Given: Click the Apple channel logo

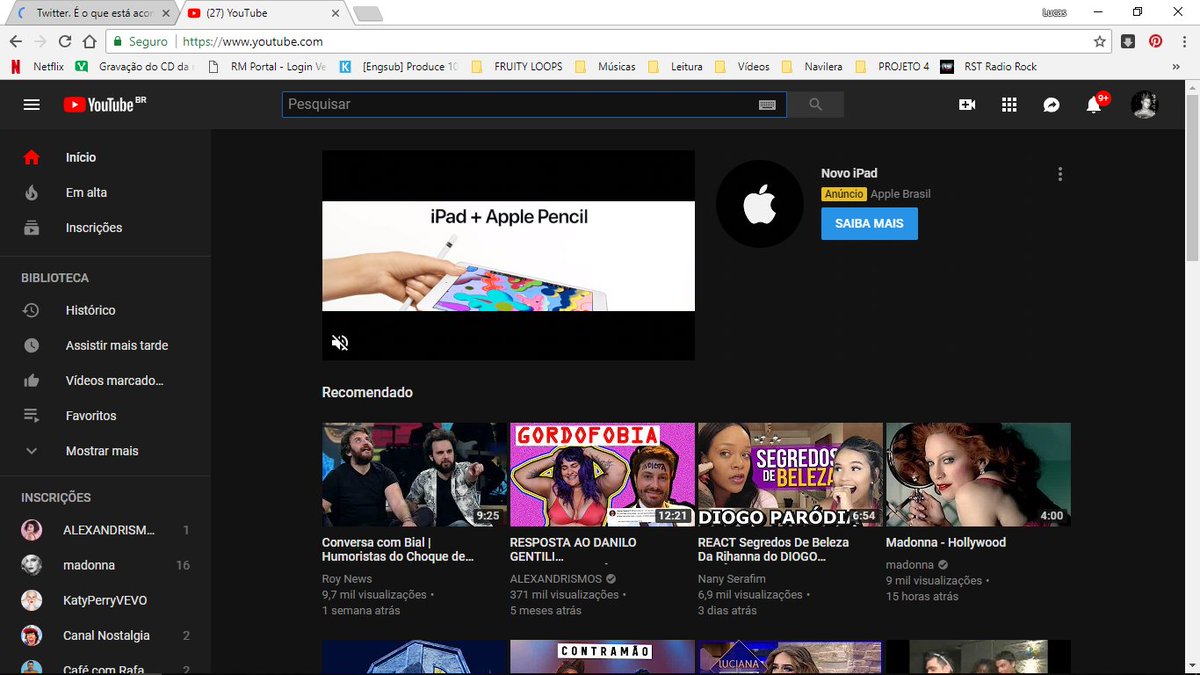Looking at the screenshot, I should coord(759,203).
